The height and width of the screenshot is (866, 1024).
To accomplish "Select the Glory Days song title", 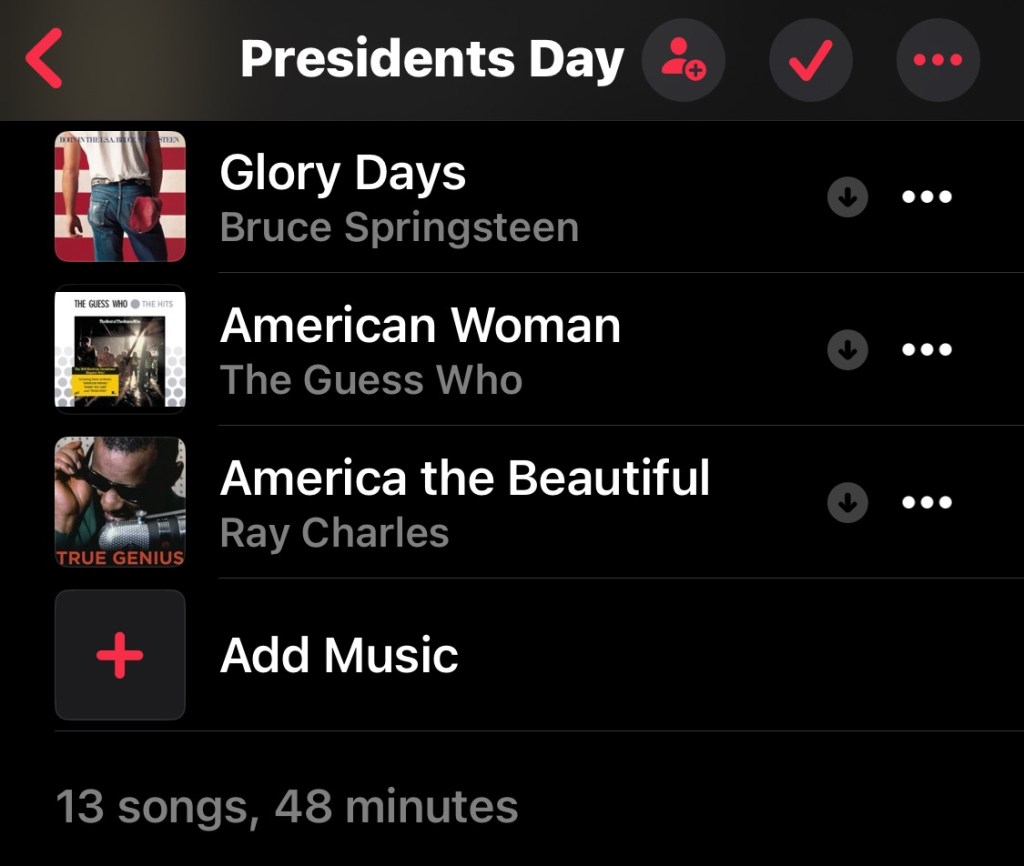I will 343,173.
